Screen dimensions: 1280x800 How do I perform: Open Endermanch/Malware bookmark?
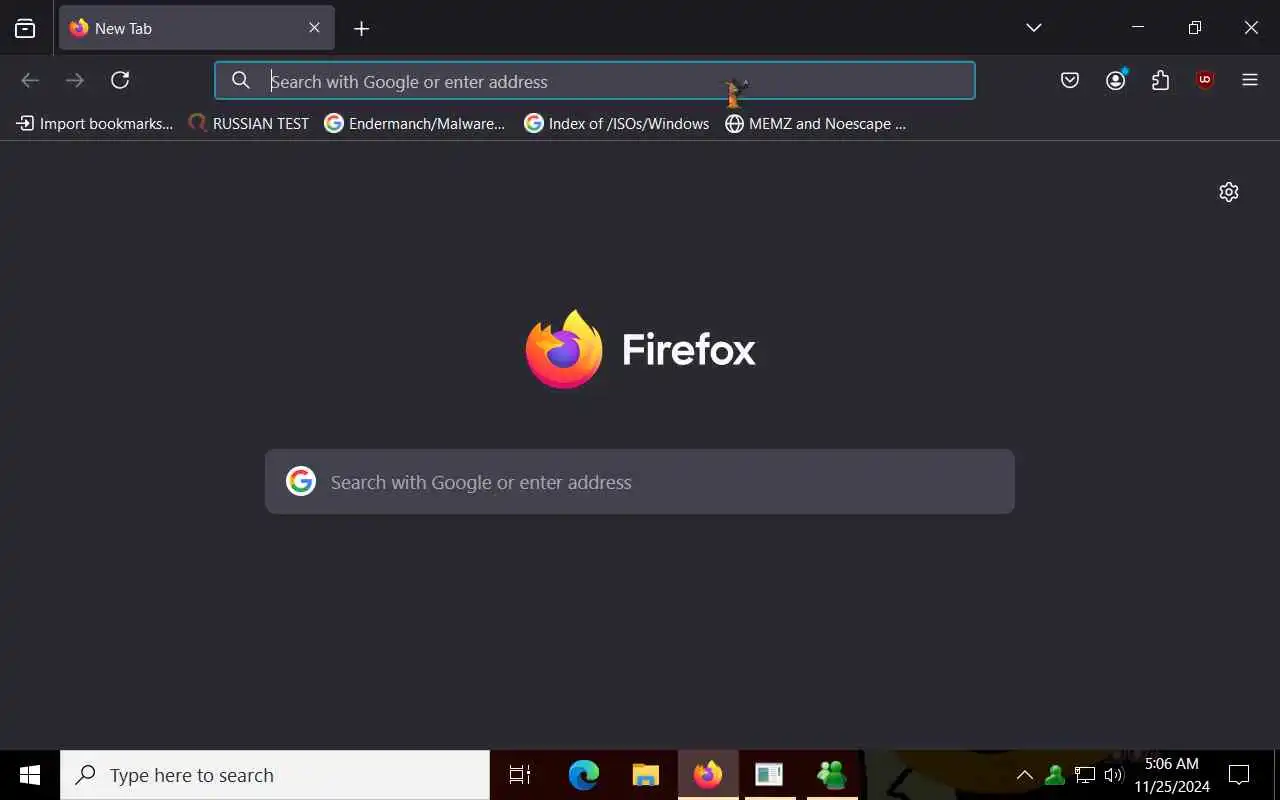click(415, 124)
